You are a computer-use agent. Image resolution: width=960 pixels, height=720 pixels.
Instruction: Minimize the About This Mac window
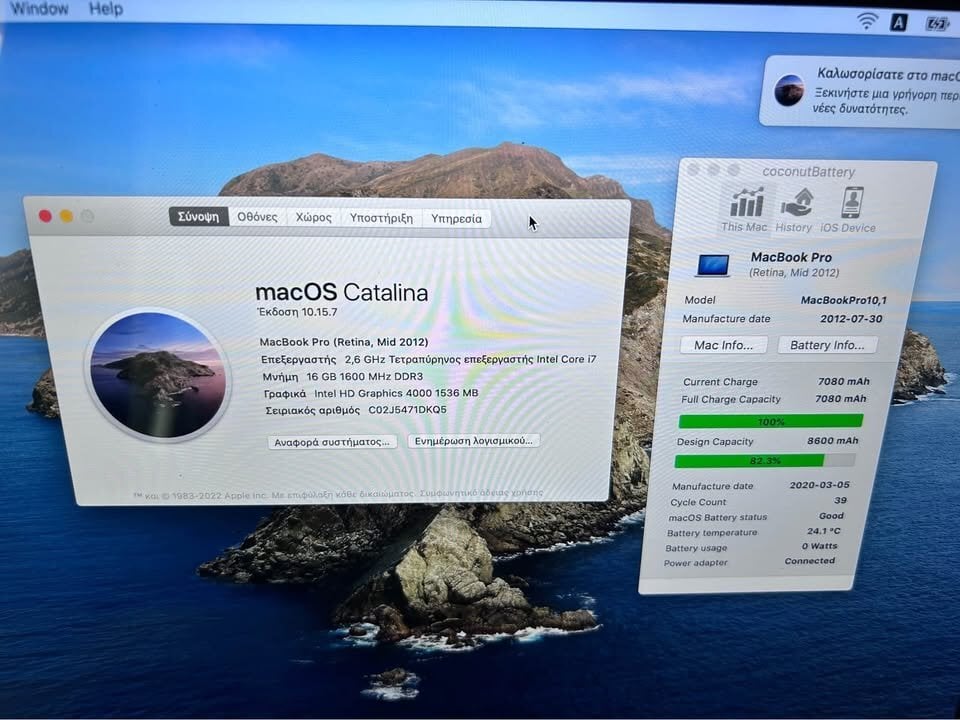[66, 216]
